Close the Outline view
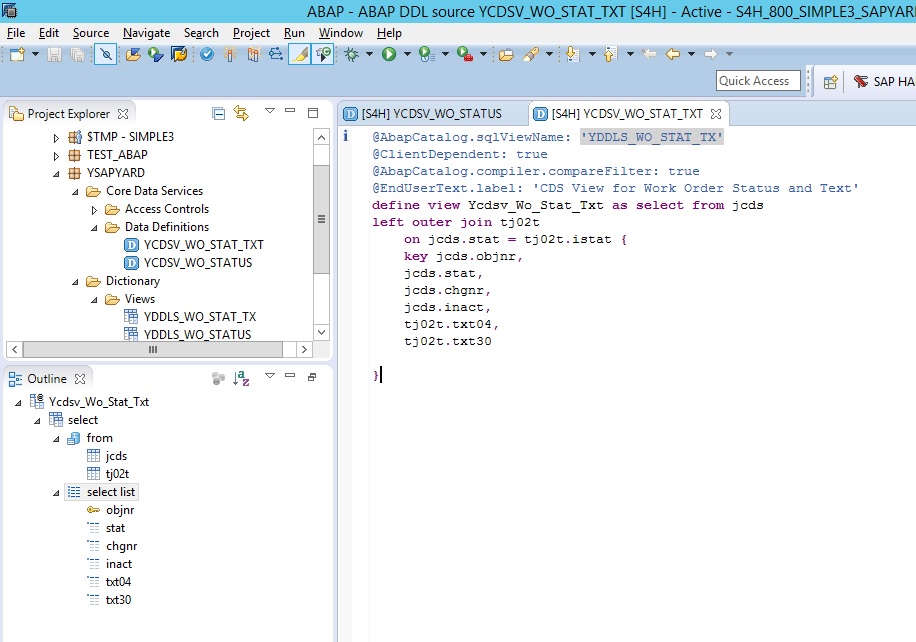 (80, 379)
